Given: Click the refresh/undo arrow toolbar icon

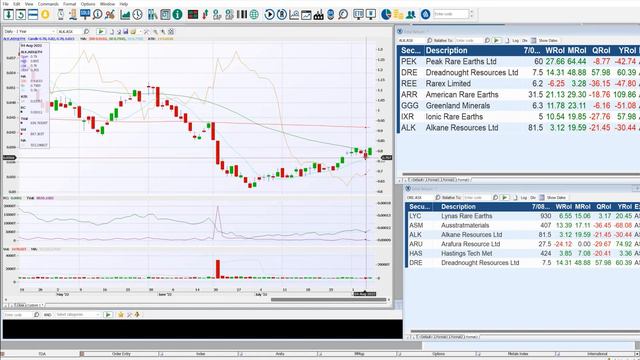Looking at the screenshot, I should click(20, 15).
